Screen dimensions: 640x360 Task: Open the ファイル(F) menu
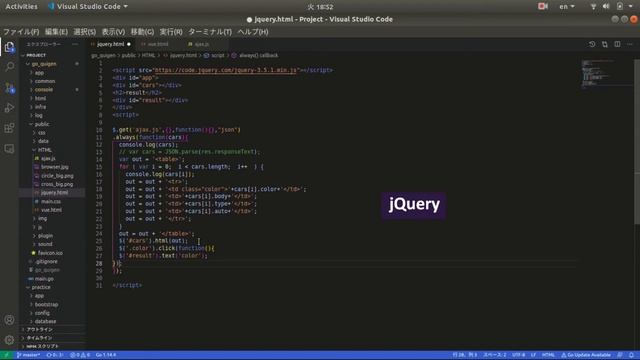[21, 31]
